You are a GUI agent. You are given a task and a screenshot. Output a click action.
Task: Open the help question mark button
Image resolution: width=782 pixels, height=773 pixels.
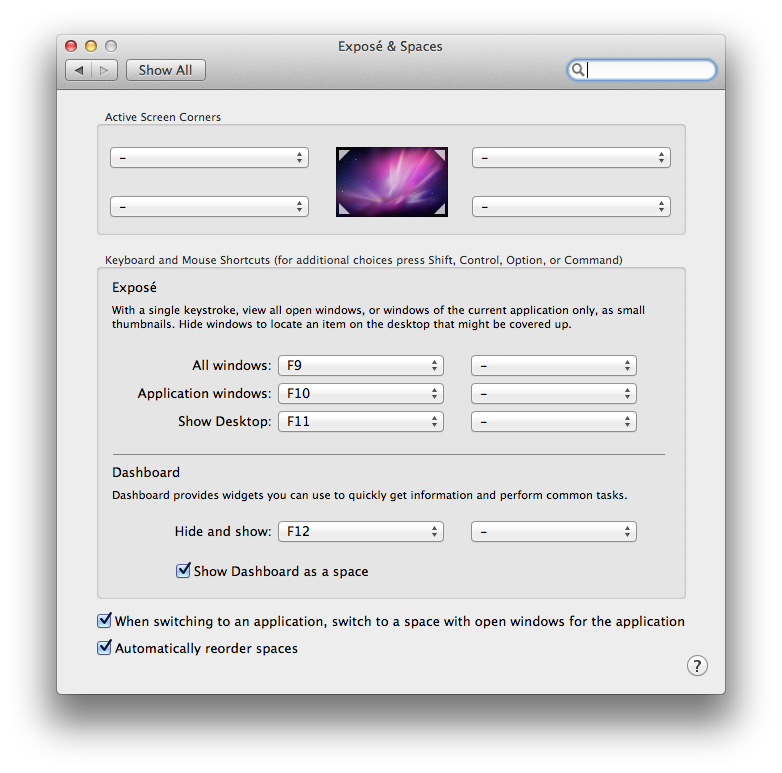697,665
